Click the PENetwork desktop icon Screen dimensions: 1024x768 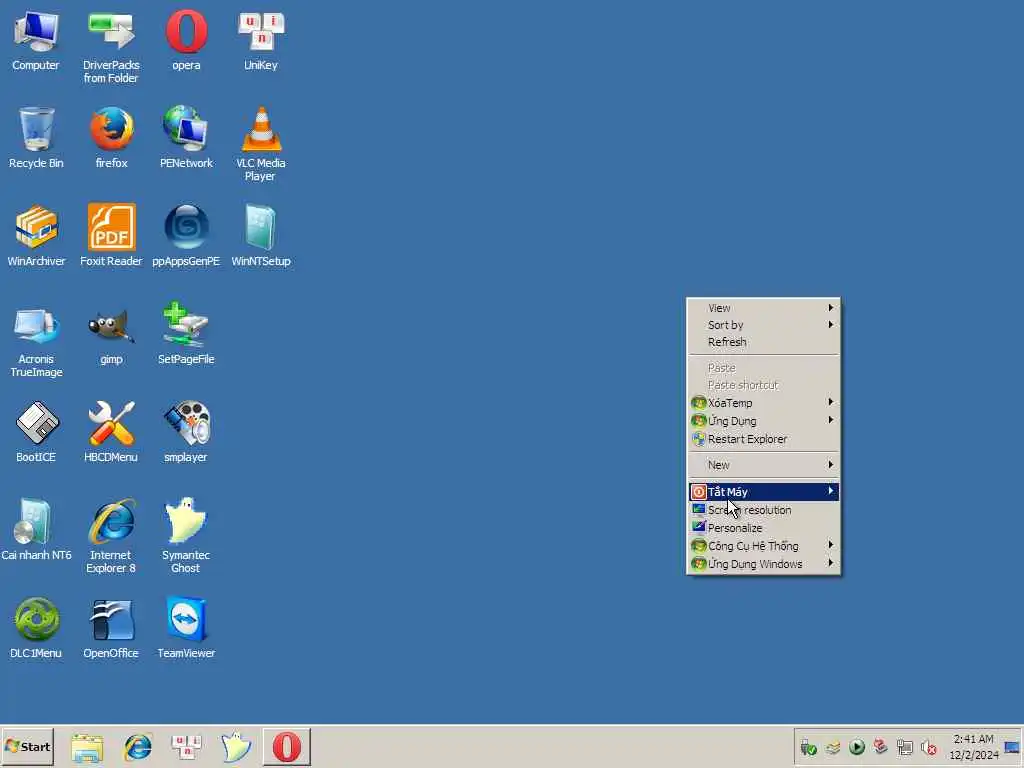(x=186, y=138)
